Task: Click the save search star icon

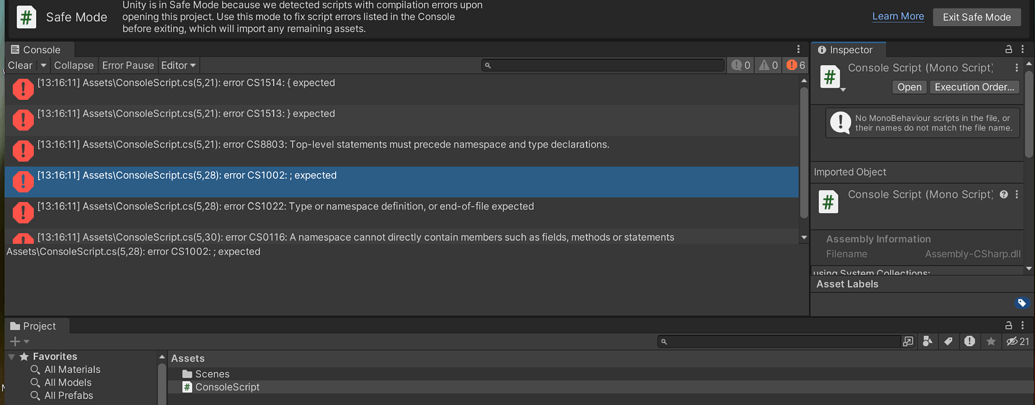Action: click(x=991, y=341)
